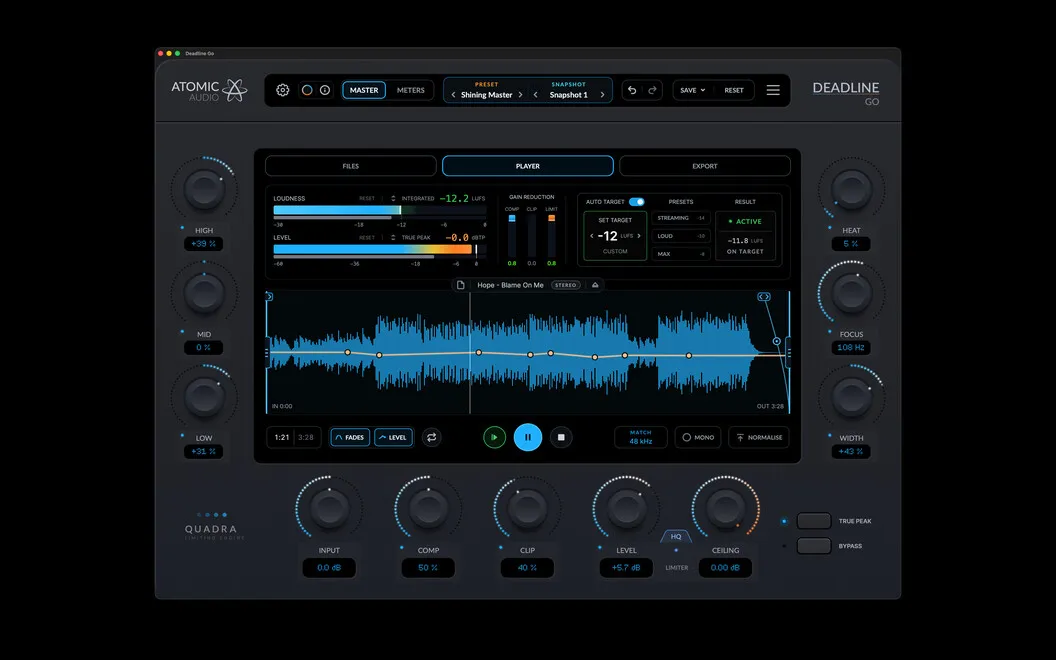Click the Input 0.0 dB value field
Screen dimensions: 1056x660
[x=329, y=568]
